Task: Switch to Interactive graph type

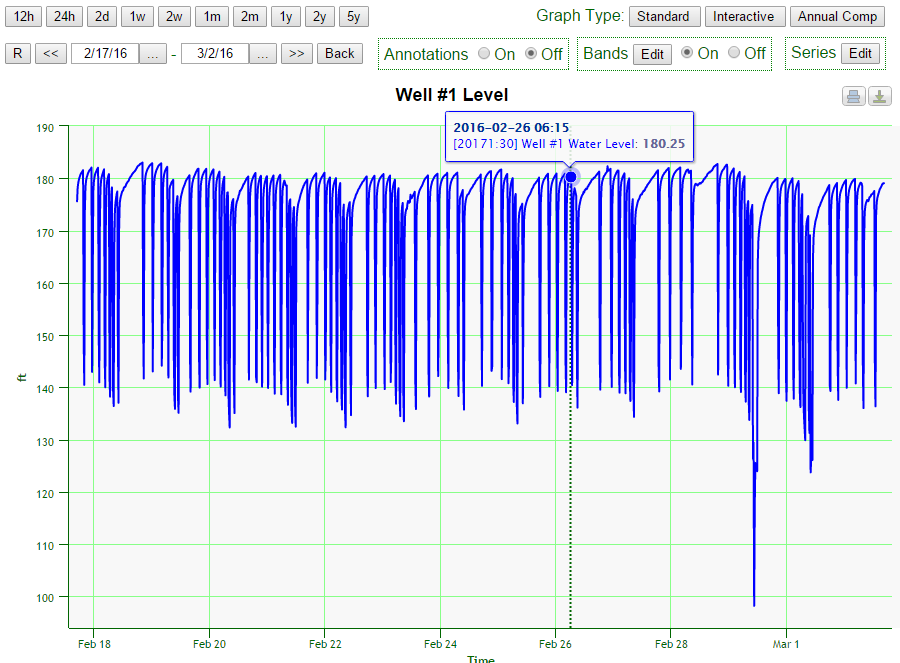Action: [743, 17]
